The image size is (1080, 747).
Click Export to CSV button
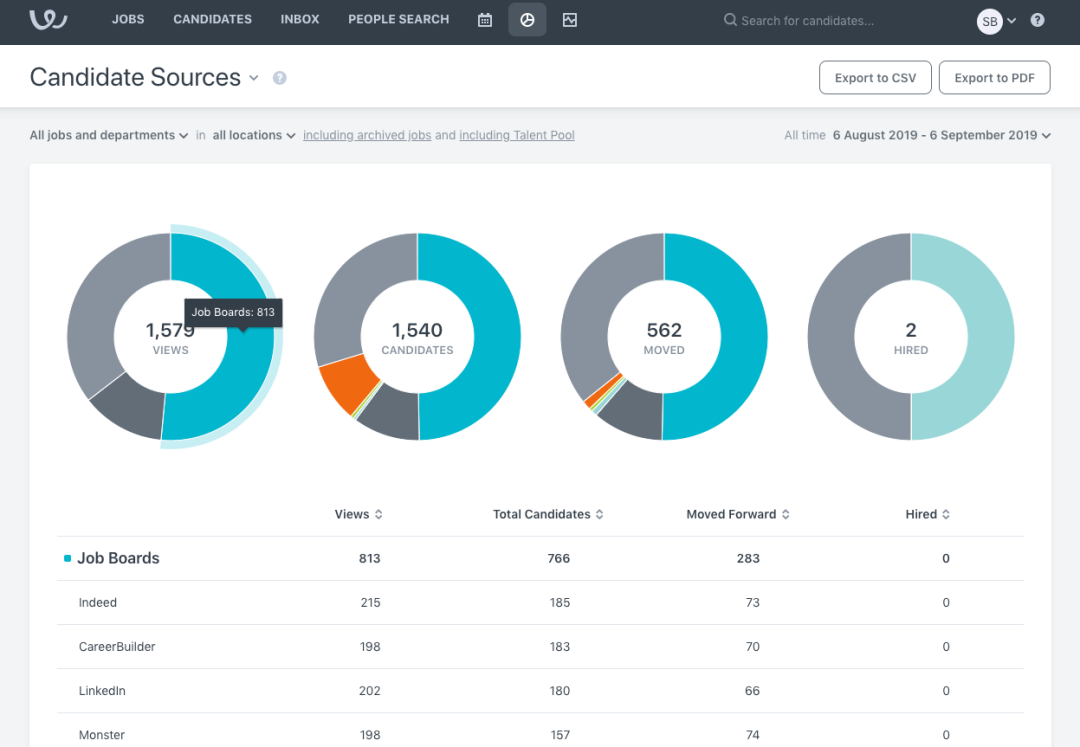(875, 78)
